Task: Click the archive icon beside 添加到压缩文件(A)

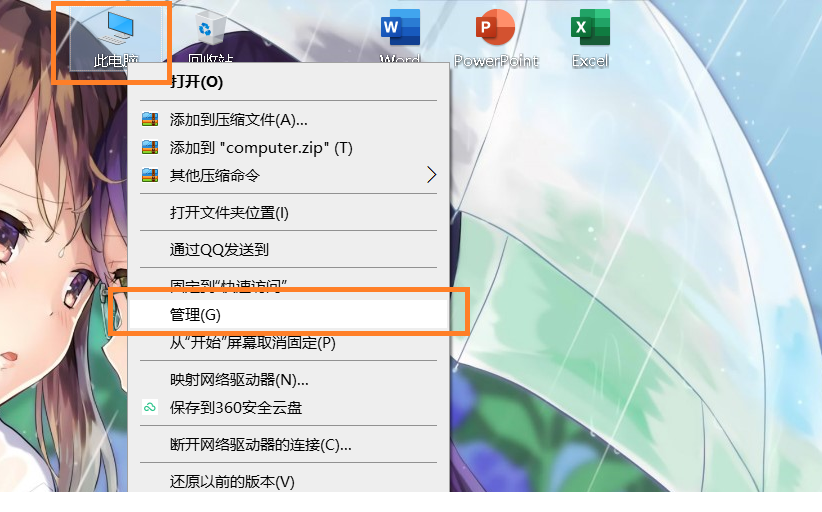Action: (150, 119)
